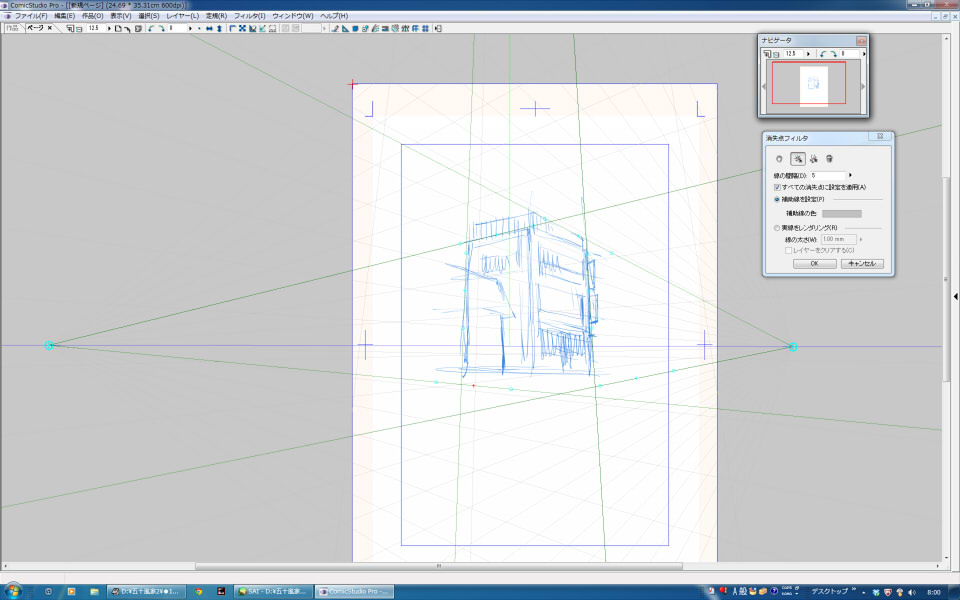Click the guide line color swatch
960x600 pixels.
tap(841, 213)
